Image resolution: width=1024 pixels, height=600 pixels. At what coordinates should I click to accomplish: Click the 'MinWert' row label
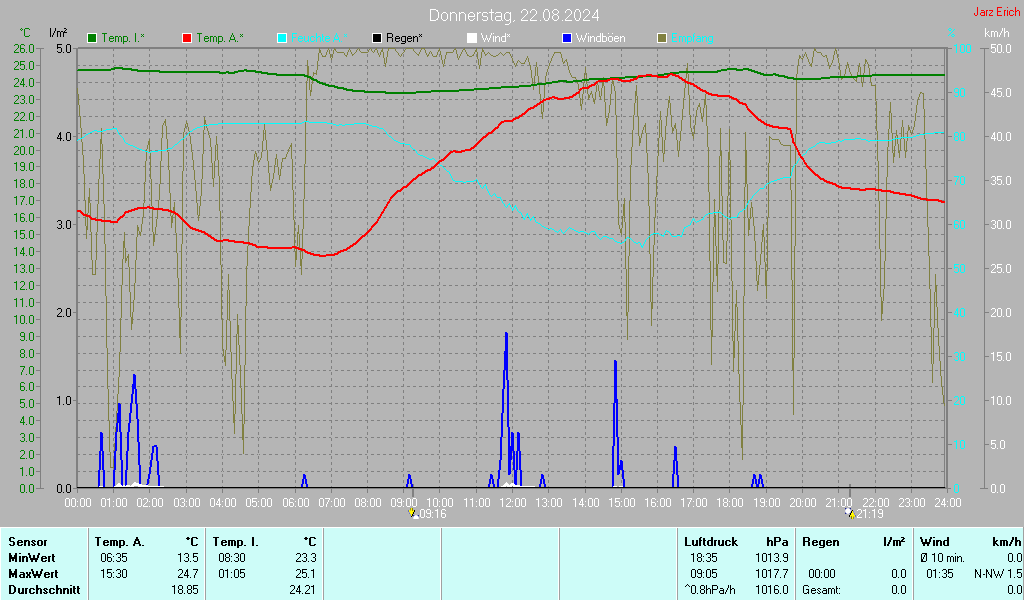(31, 558)
